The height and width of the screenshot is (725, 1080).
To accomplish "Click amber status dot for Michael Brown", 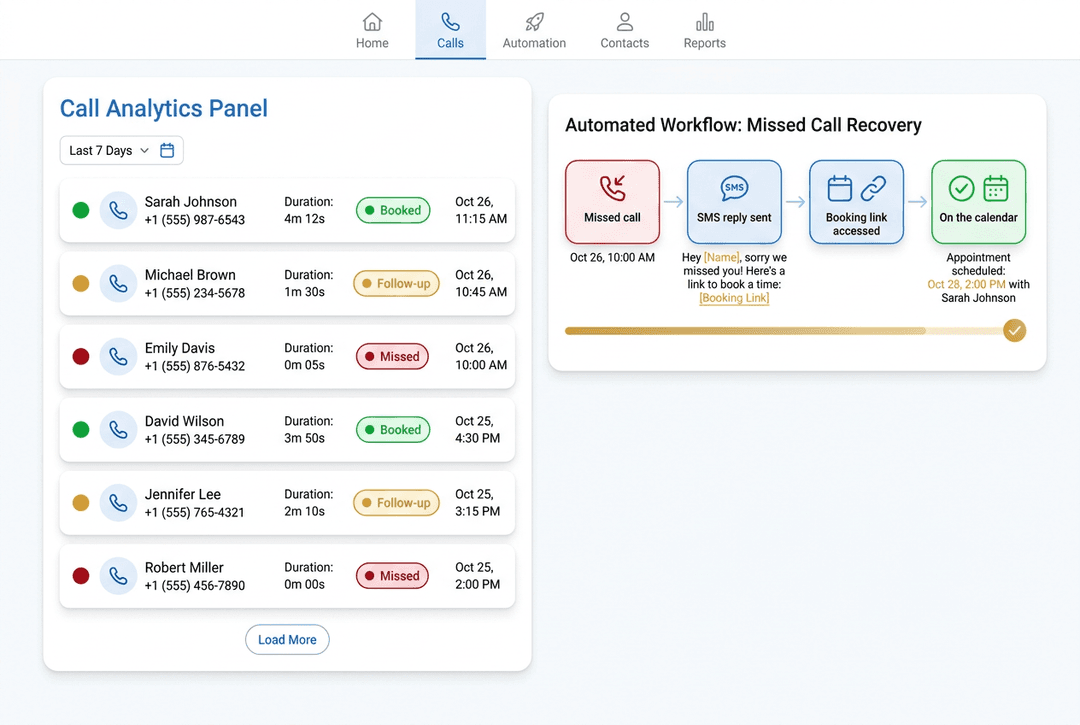I will tap(81, 283).
